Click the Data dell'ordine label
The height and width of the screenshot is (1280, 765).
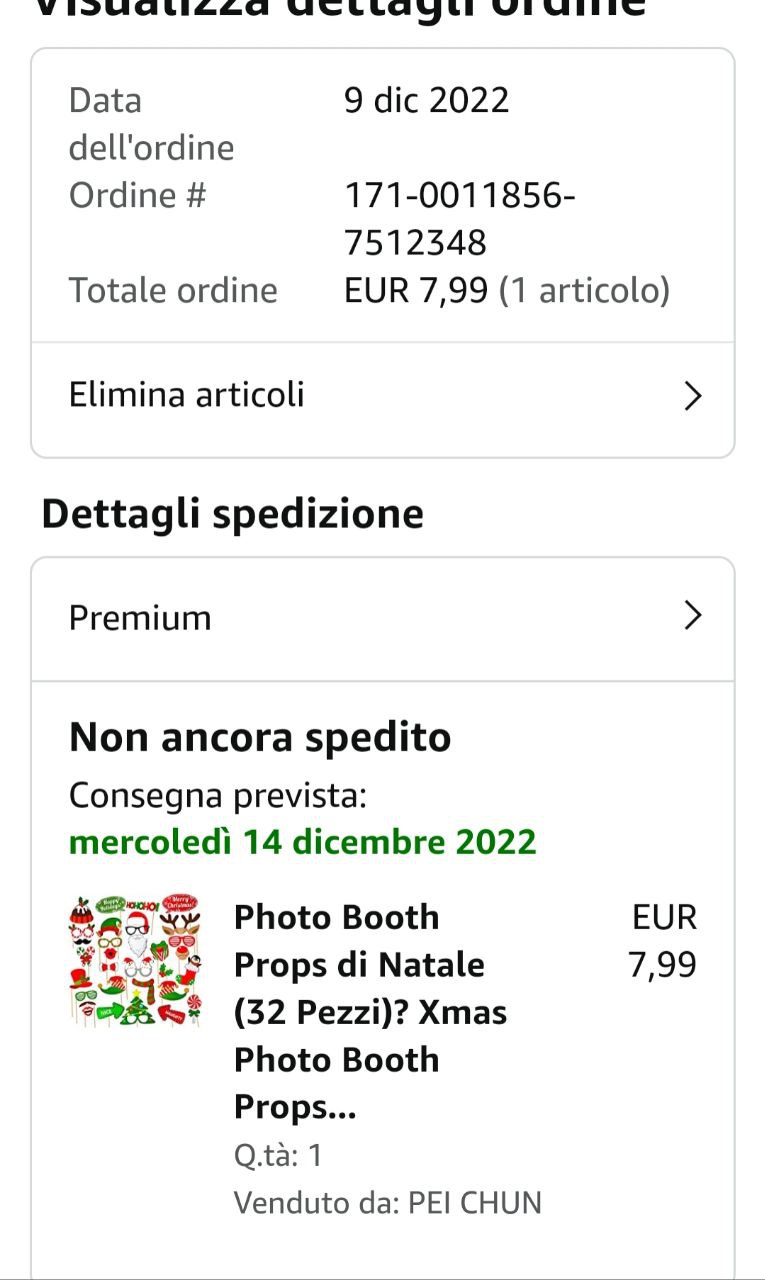[150, 124]
